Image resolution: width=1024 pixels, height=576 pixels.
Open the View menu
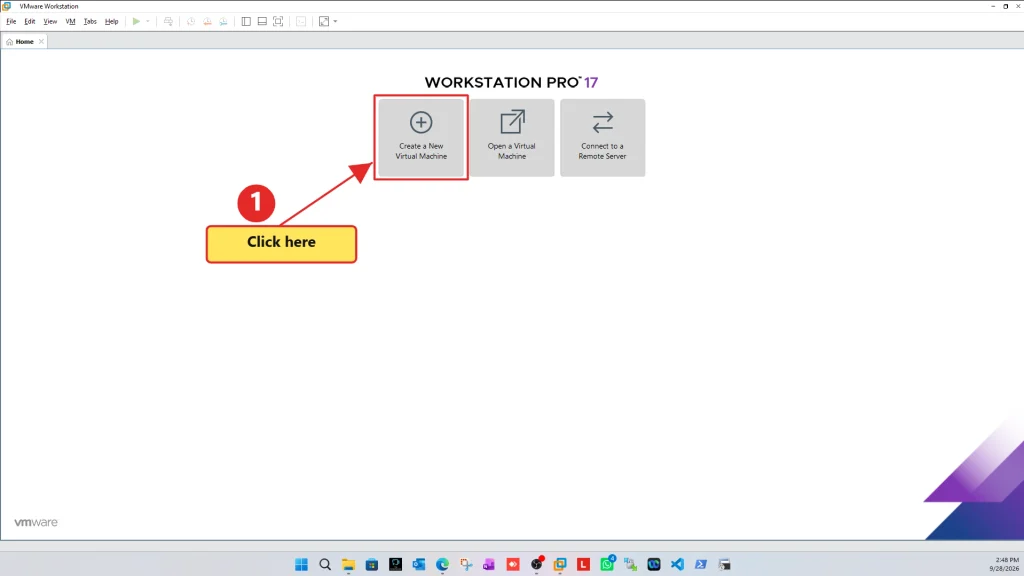50,22
